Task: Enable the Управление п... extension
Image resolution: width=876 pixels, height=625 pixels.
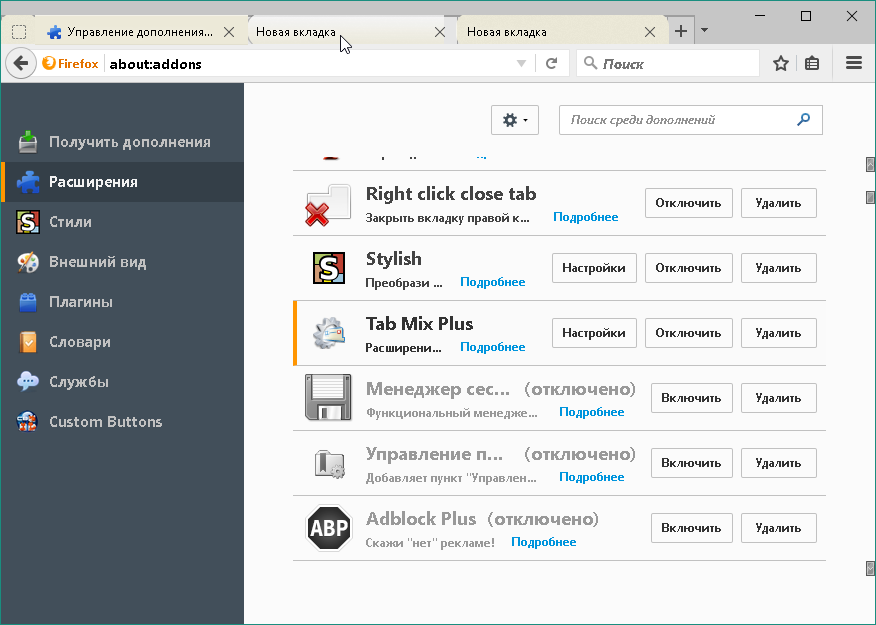Action: [x=692, y=463]
